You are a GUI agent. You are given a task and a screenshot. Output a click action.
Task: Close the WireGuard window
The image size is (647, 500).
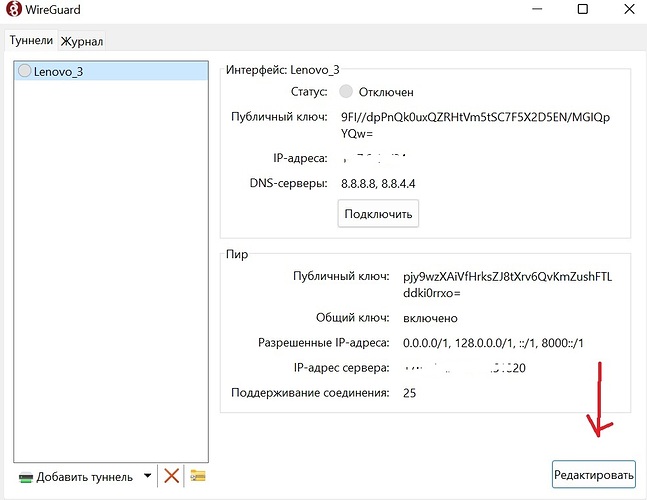point(629,9)
